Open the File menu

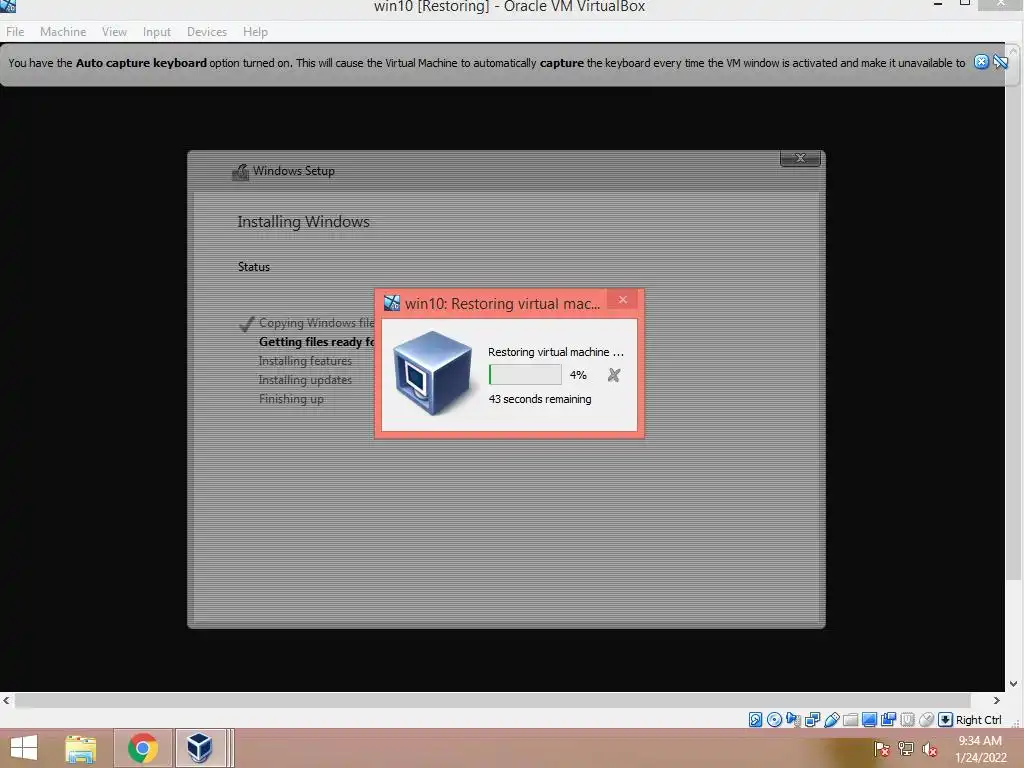[x=15, y=31]
